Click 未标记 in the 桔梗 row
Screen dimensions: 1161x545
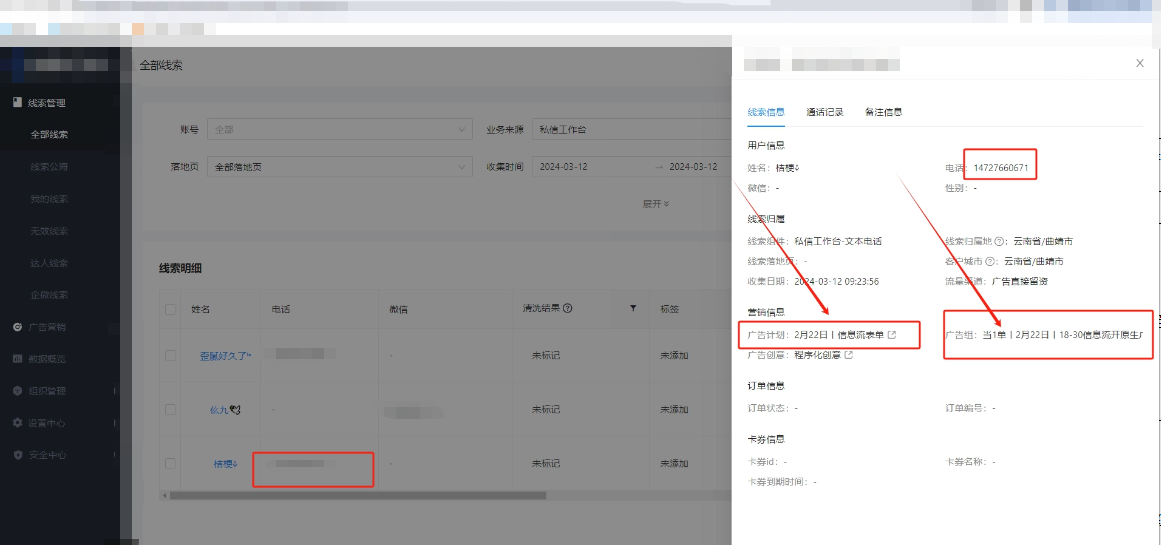(x=546, y=464)
